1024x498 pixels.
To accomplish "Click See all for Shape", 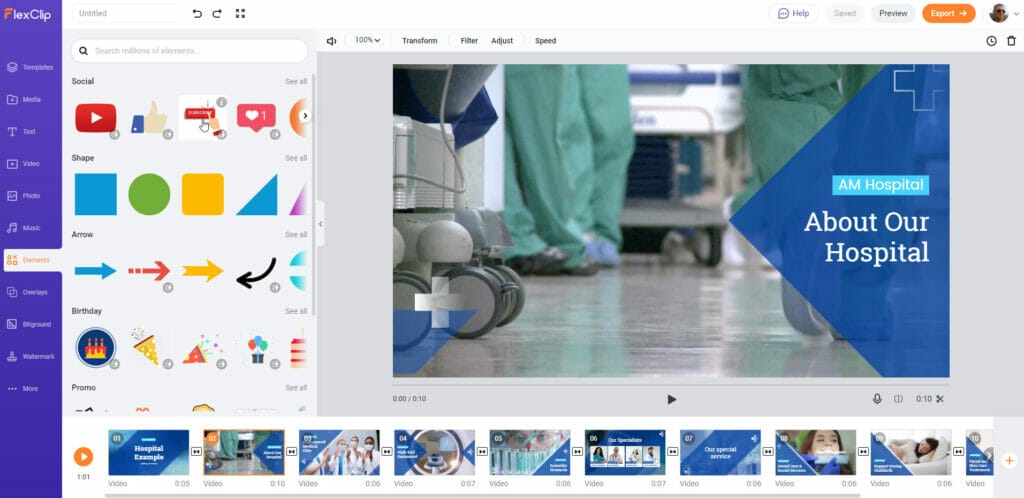I will (296, 158).
